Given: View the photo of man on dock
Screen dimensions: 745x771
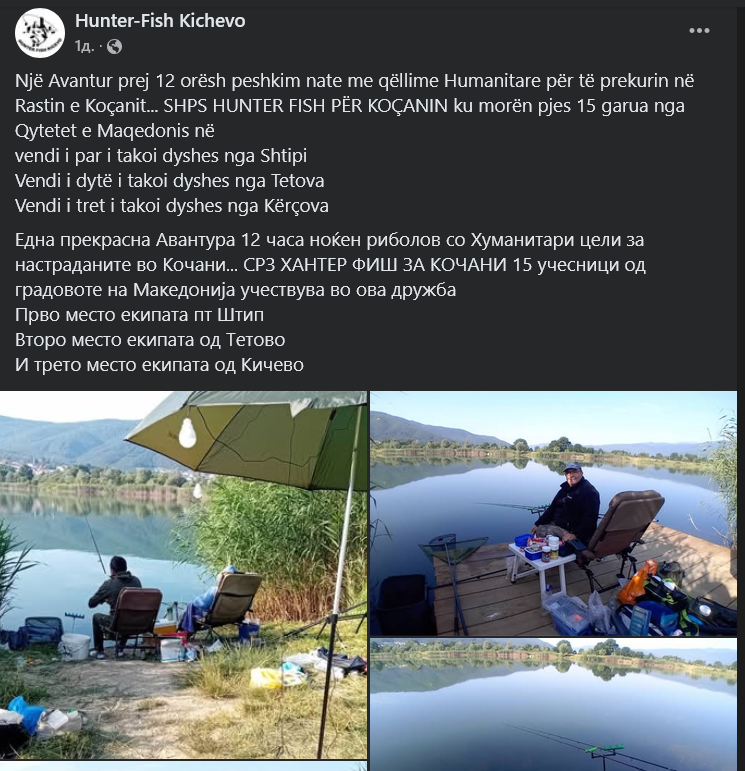Looking at the screenshot, I should point(553,513).
